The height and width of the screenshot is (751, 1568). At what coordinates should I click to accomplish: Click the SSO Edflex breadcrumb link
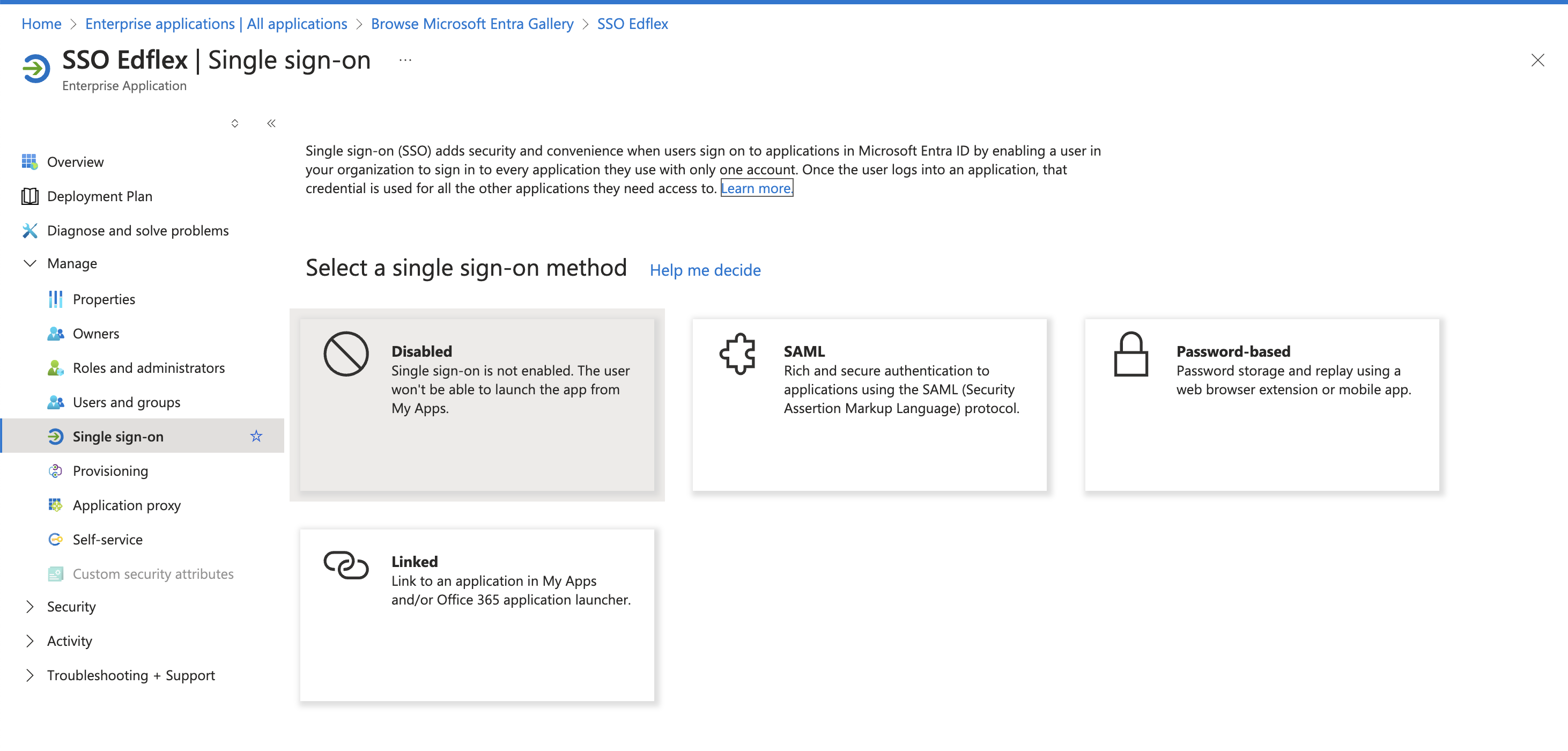pyautogui.click(x=632, y=24)
